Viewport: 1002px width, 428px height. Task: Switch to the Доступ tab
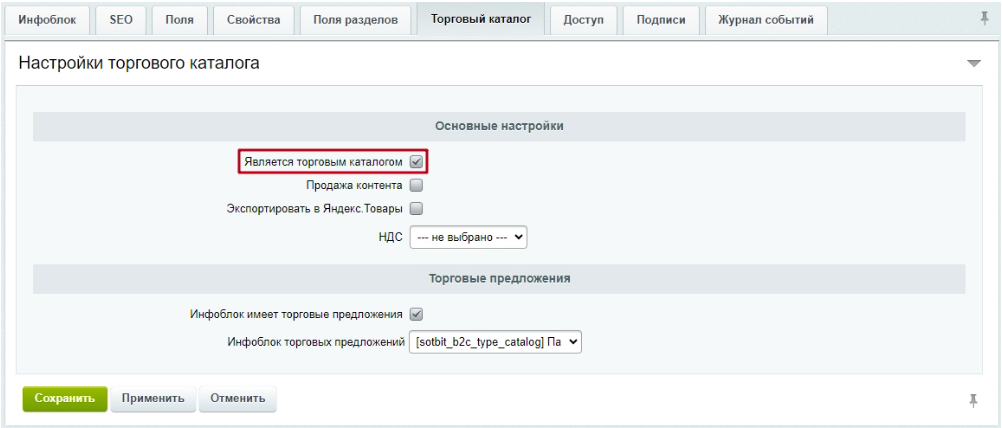583,21
